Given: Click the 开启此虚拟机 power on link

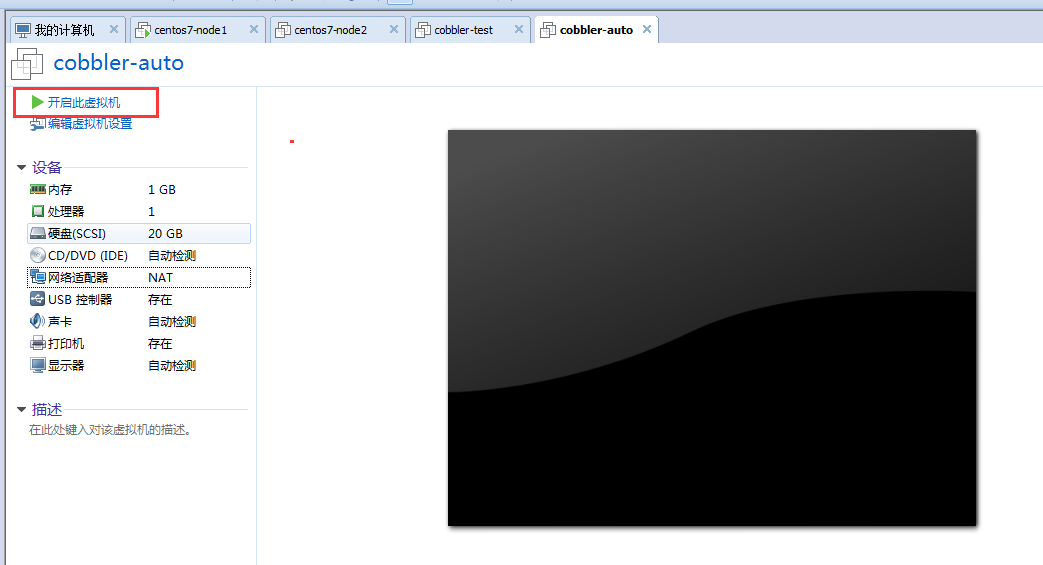Looking at the screenshot, I should (84, 102).
